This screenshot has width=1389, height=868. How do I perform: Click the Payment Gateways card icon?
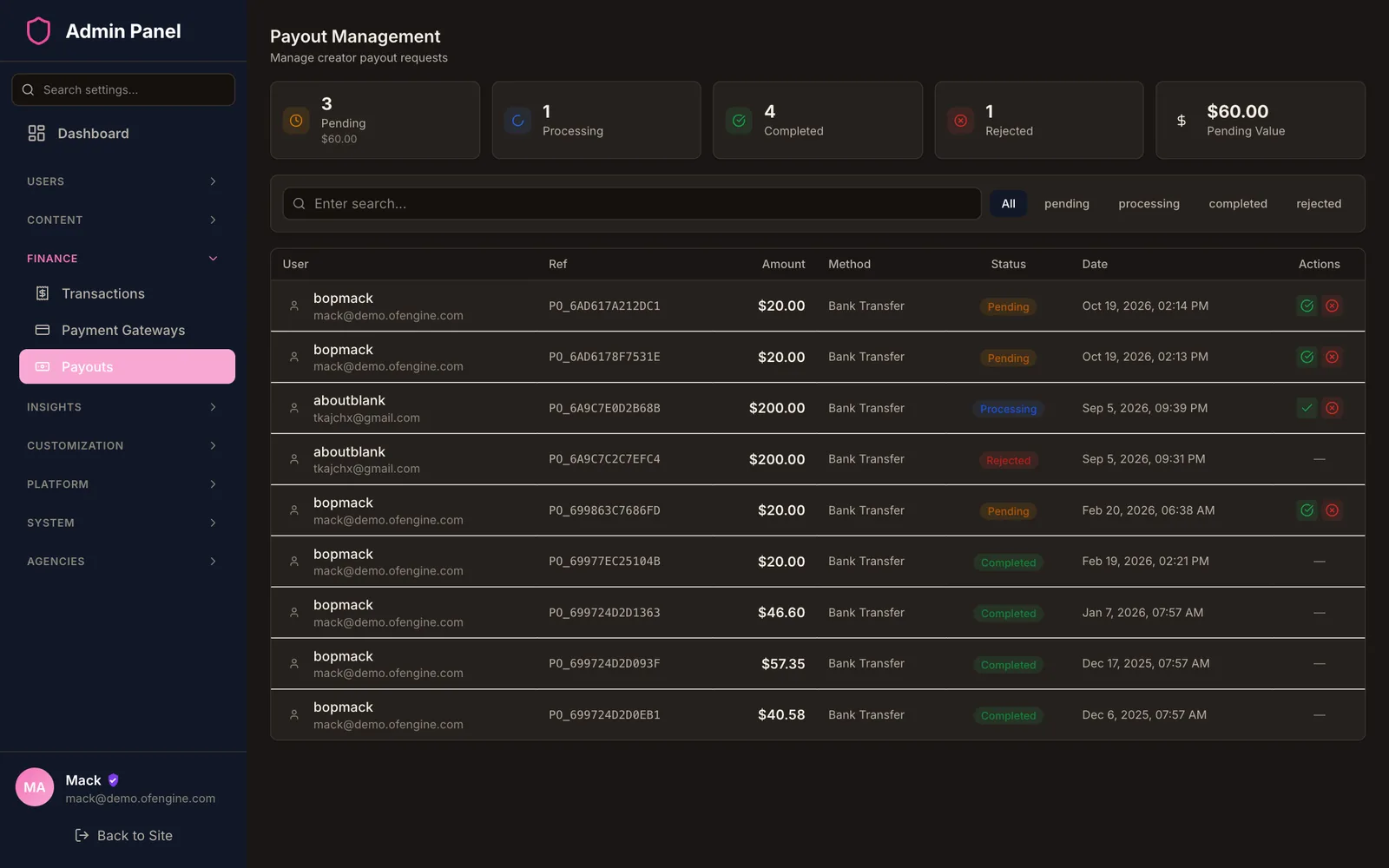coord(42,330)
